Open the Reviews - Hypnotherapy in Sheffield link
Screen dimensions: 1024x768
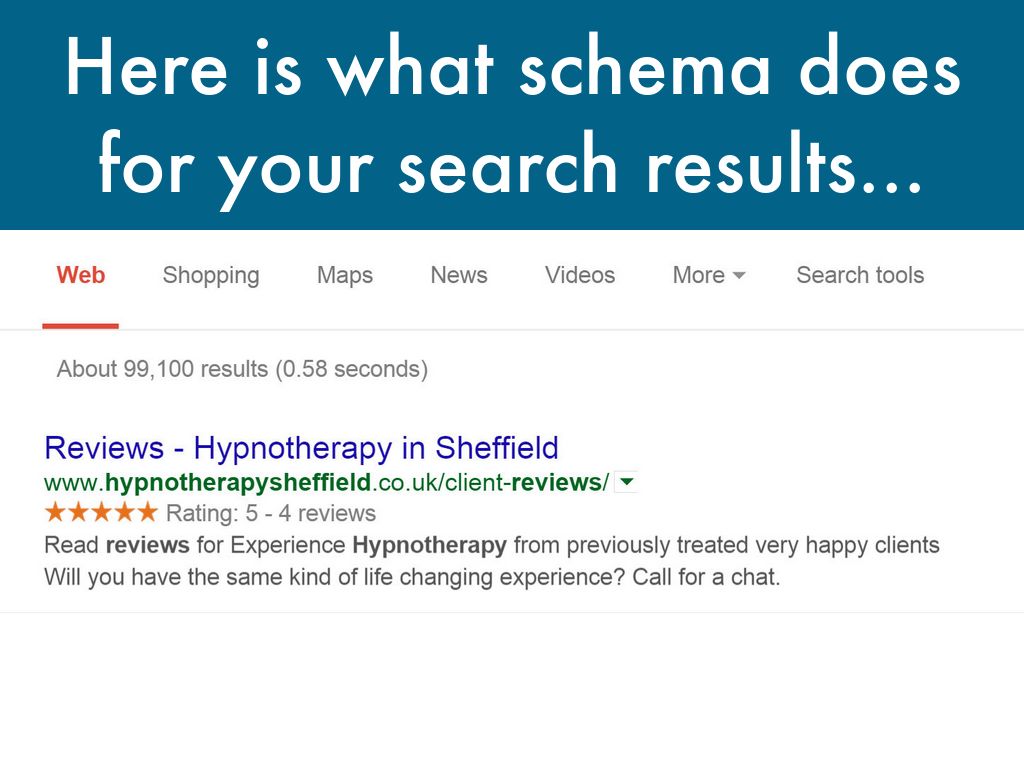[302, 447]
